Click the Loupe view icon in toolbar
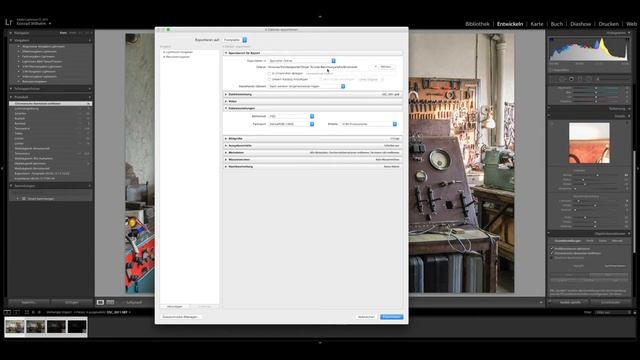The height and width of the screenshot is (360, 640). coord(100,302)
